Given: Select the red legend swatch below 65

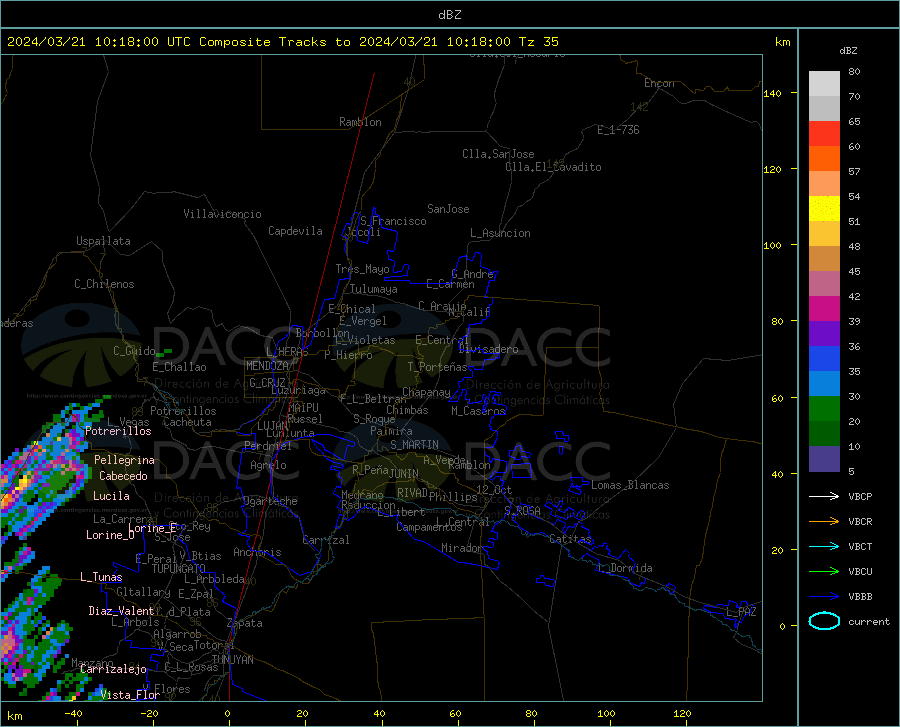Looking at the screenshot, I should (824, 134).
